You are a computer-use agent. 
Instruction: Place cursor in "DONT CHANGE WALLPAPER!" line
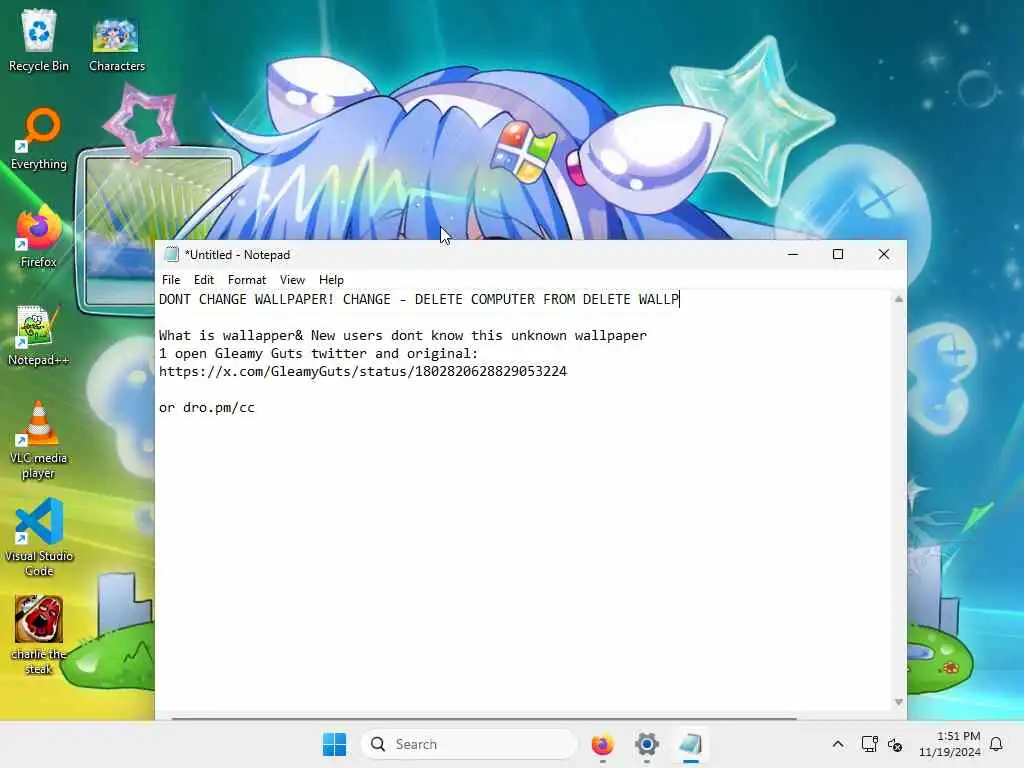[419, 300]
